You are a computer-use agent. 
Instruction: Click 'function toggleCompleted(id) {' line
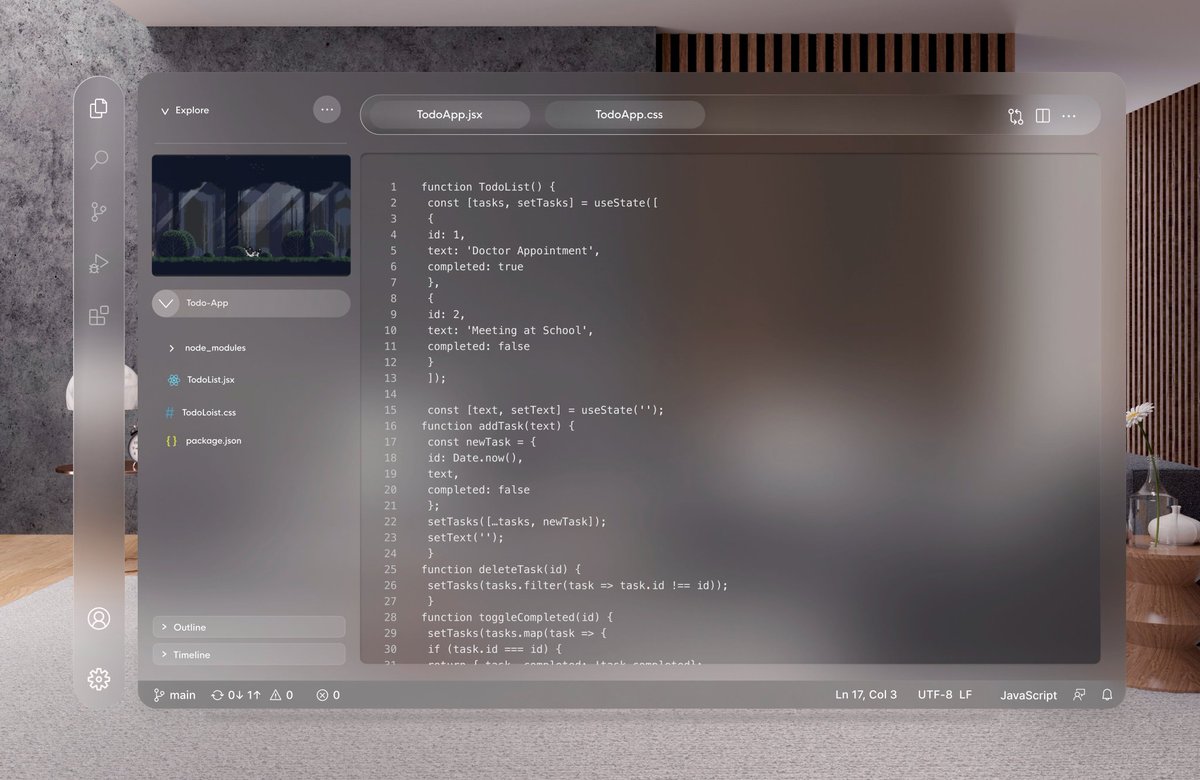point(517,618)
